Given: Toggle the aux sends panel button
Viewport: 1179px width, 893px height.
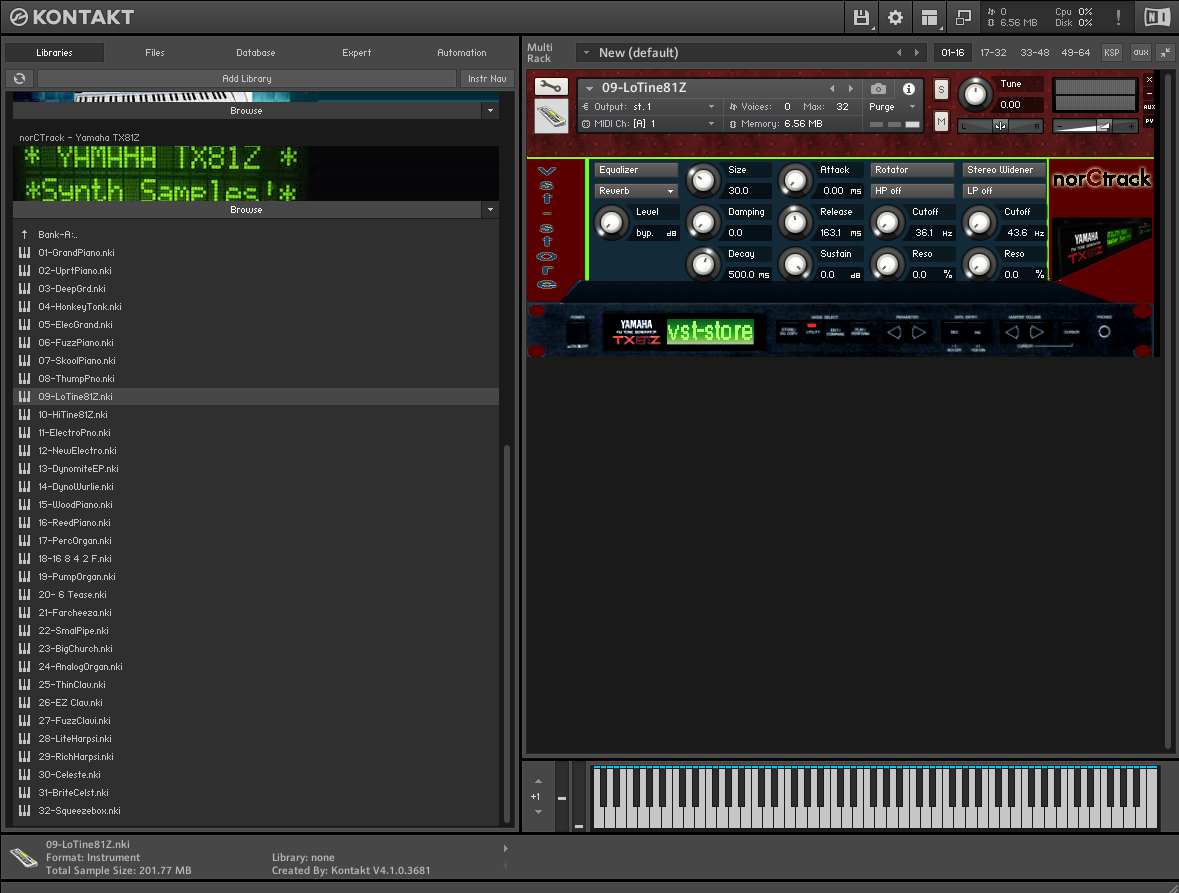Looking at the screenshot, I should pyautogui.click(x=1141, y=53).
